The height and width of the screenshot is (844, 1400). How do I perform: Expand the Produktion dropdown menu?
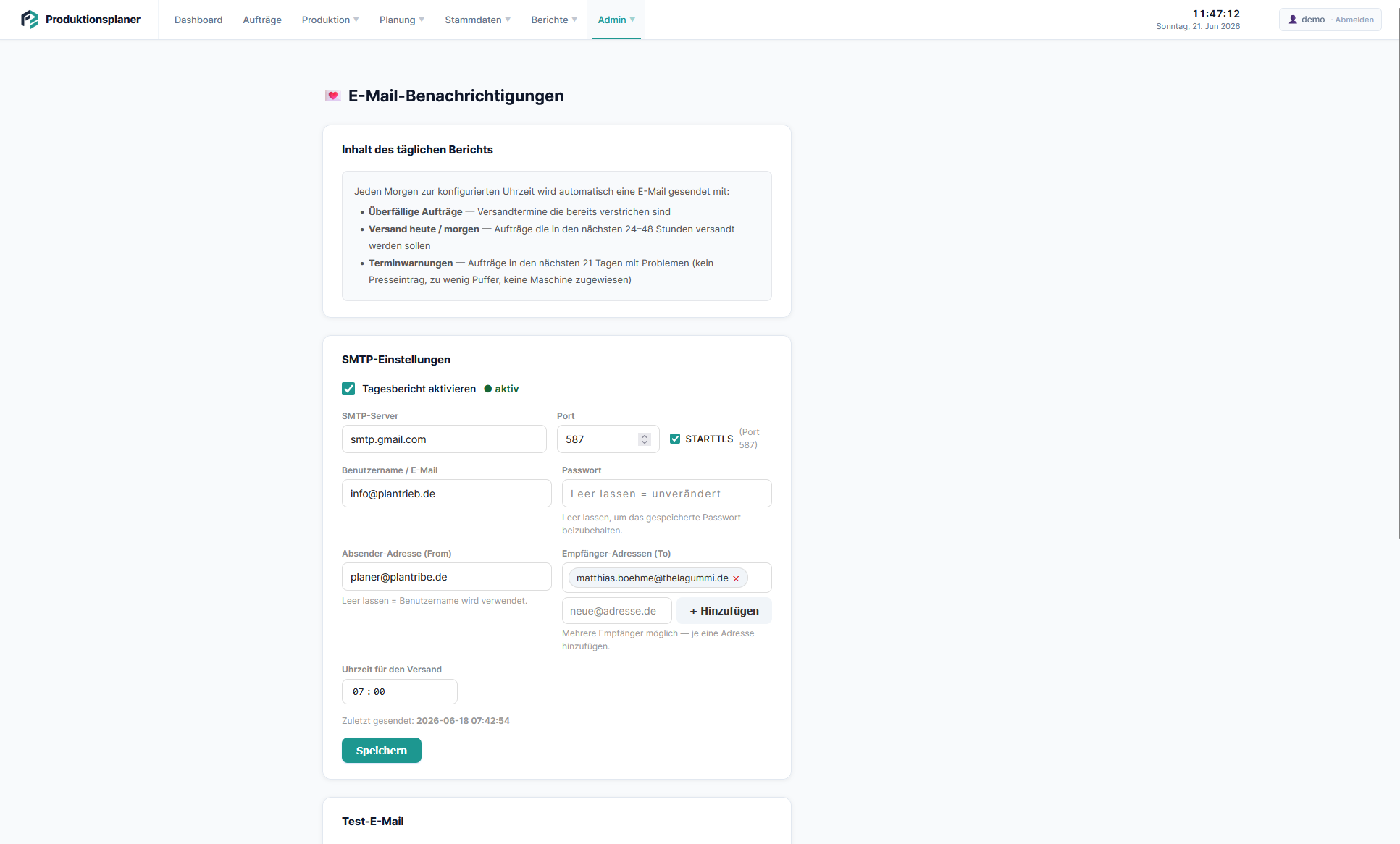[x=330, y=20]
